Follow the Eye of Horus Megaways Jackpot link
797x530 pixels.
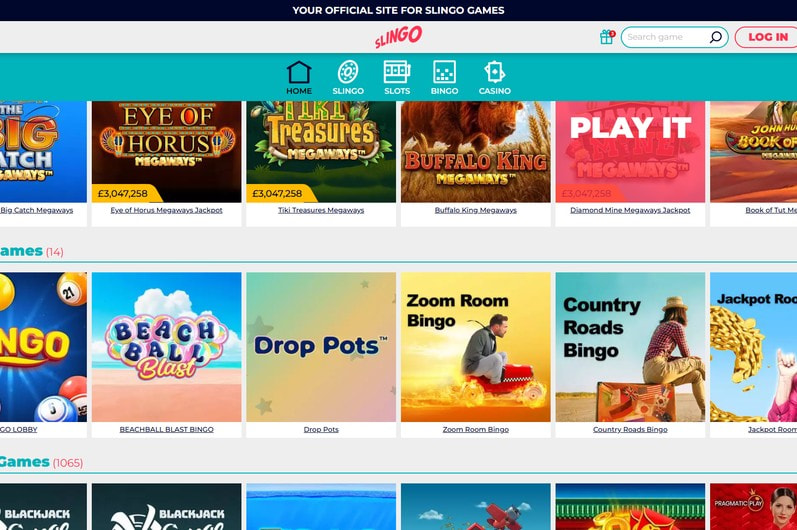167,210
